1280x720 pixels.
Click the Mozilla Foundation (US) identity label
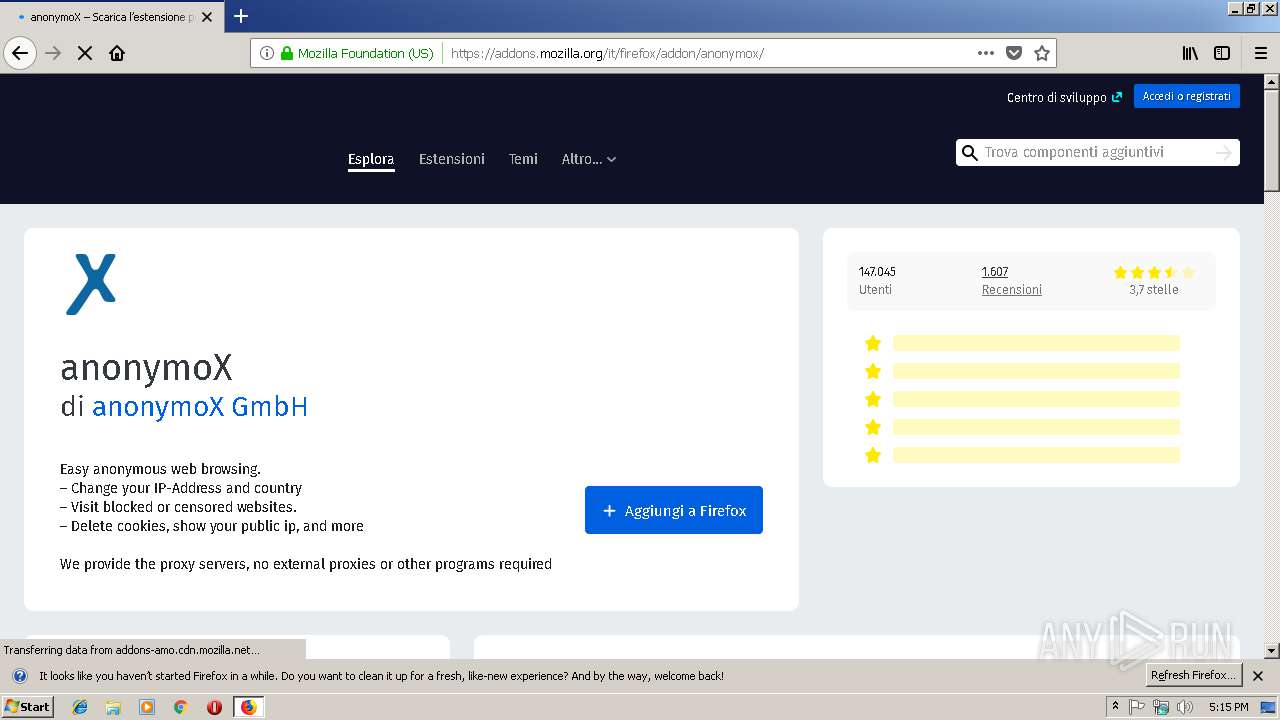click(x=365, y=53)
